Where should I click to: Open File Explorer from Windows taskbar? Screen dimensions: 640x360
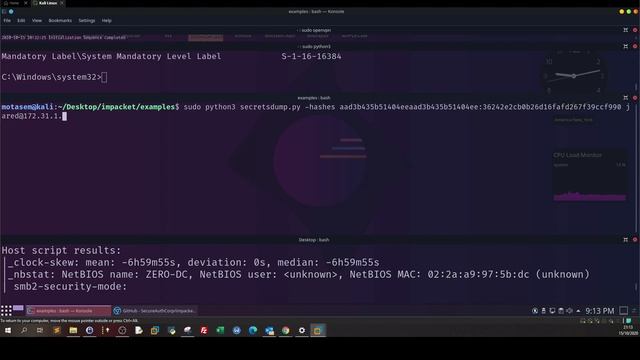click(73, 331)
